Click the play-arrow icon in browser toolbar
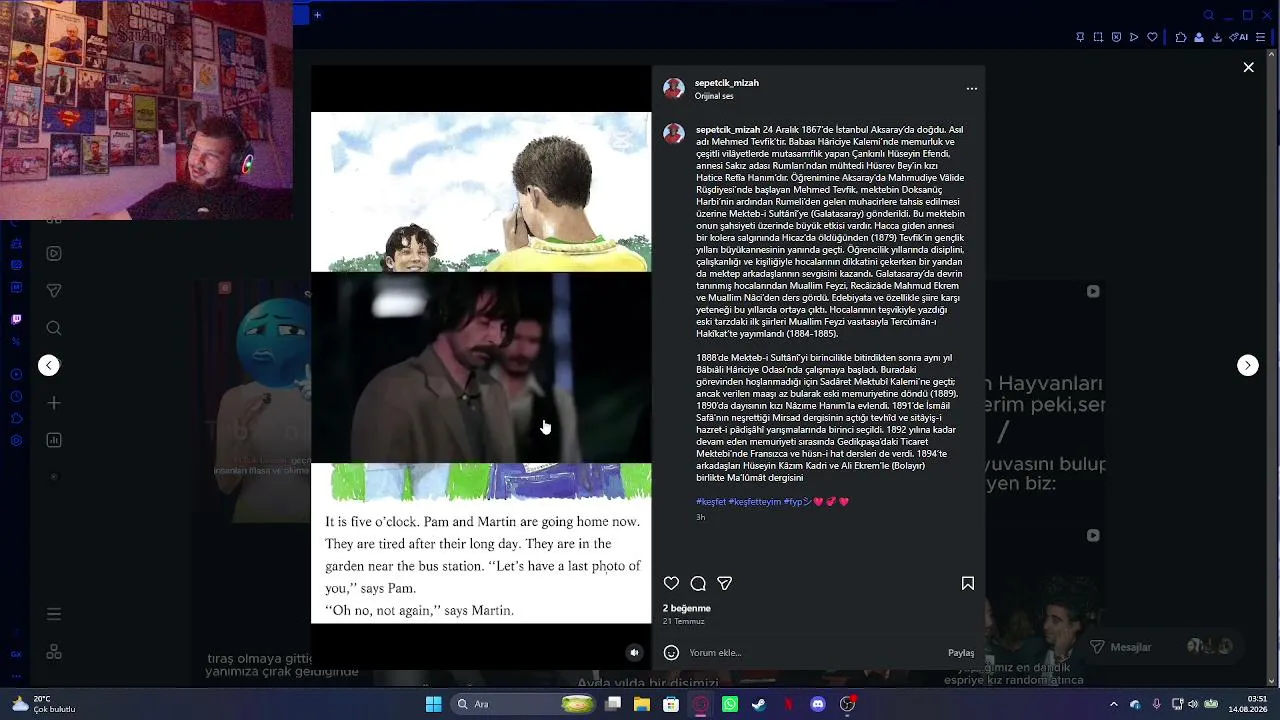 pyautogui.click(x=1134, y=37)
